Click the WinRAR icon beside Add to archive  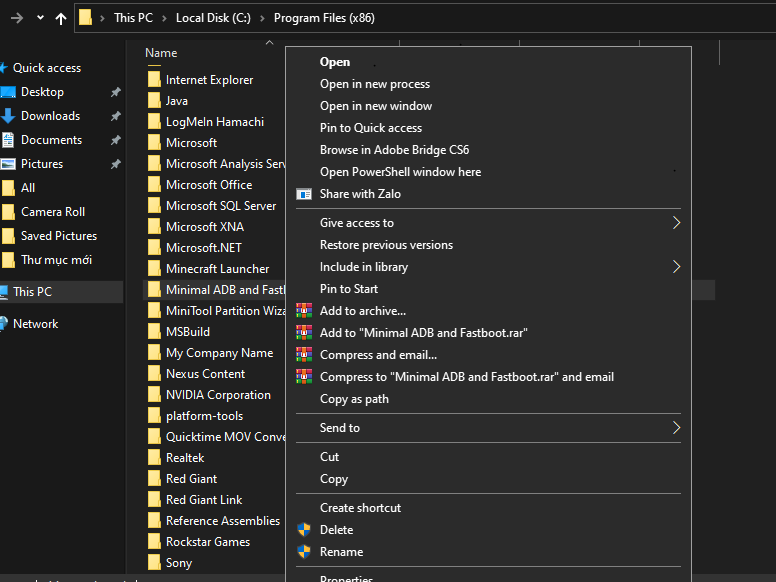304,311
